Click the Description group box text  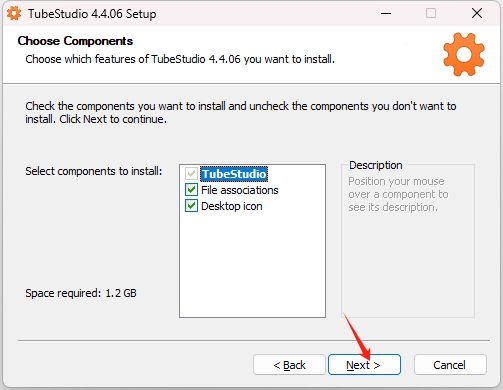pyautogui.click(x=398, y=194)
